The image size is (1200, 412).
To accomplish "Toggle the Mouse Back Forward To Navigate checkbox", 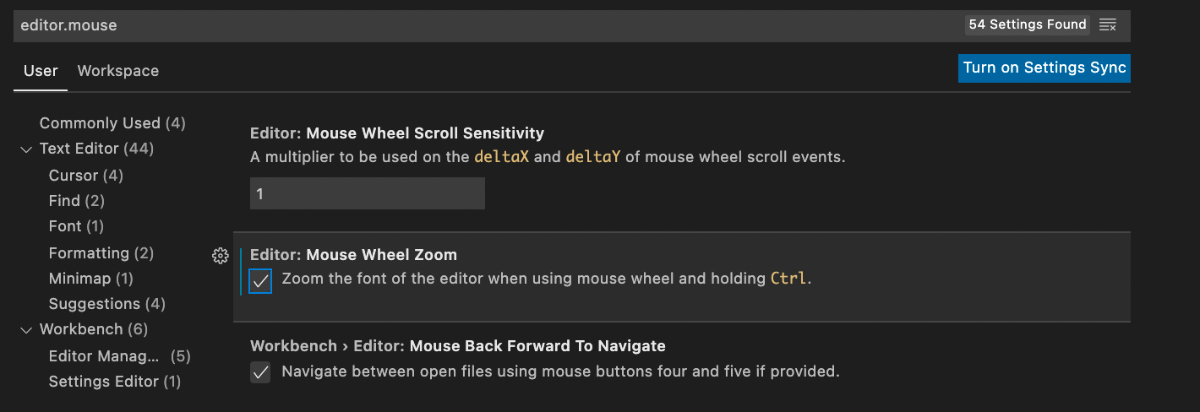I will point(260,373).
